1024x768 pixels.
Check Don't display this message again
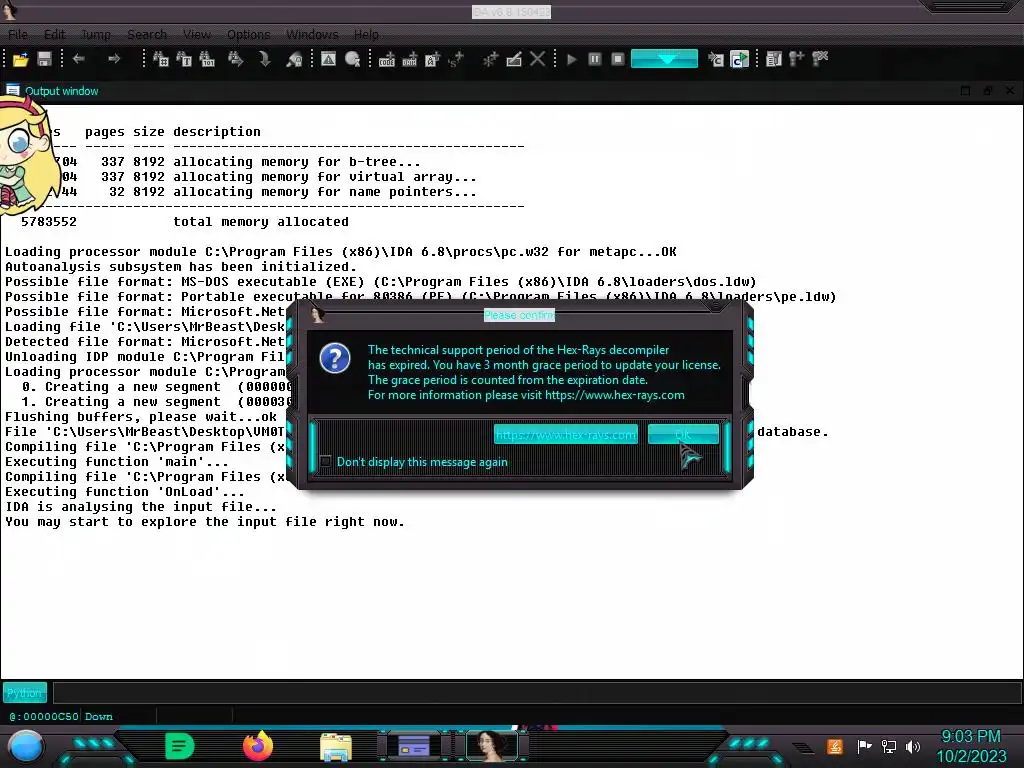tap(325, 462)
